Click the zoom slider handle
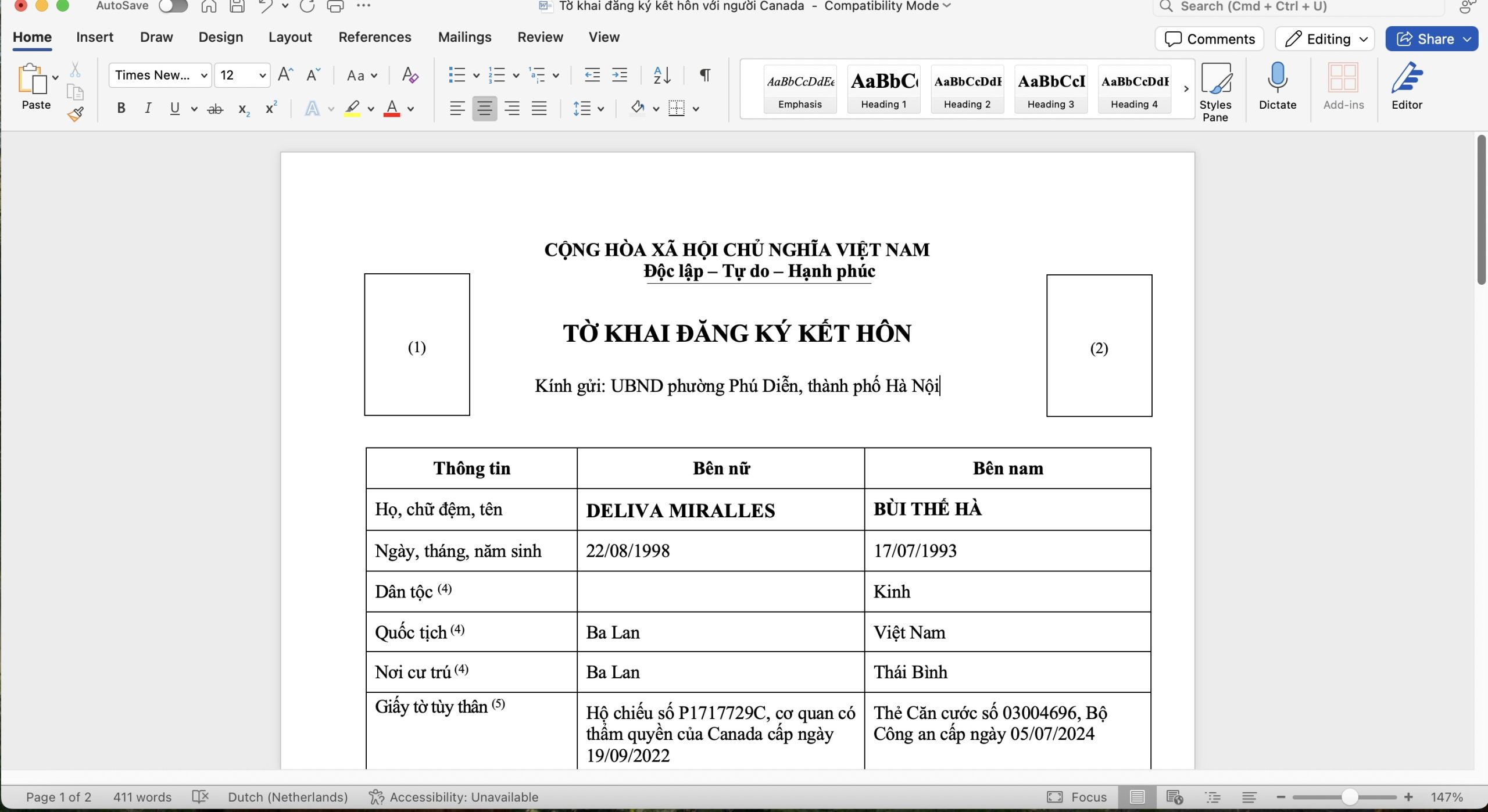The height and width of the screenshot is (812, 1488). tap(1349, 797)
